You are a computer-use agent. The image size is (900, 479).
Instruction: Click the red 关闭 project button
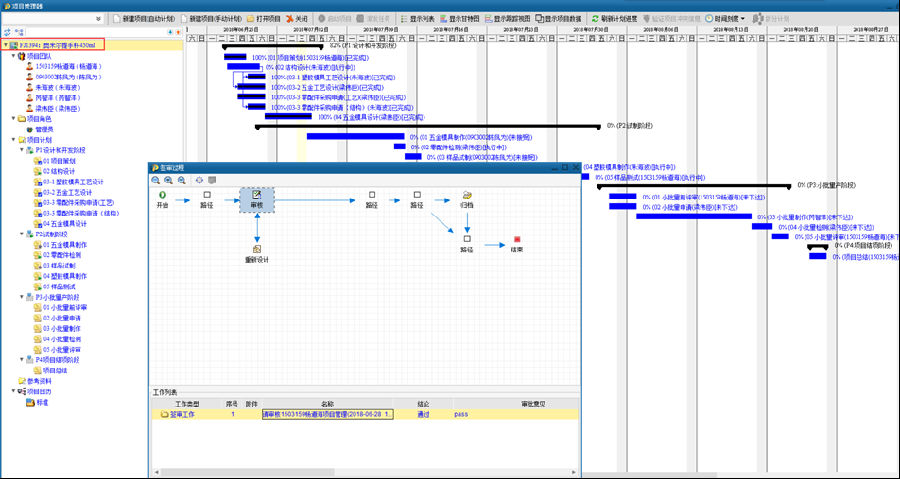[x=294, y=19]
